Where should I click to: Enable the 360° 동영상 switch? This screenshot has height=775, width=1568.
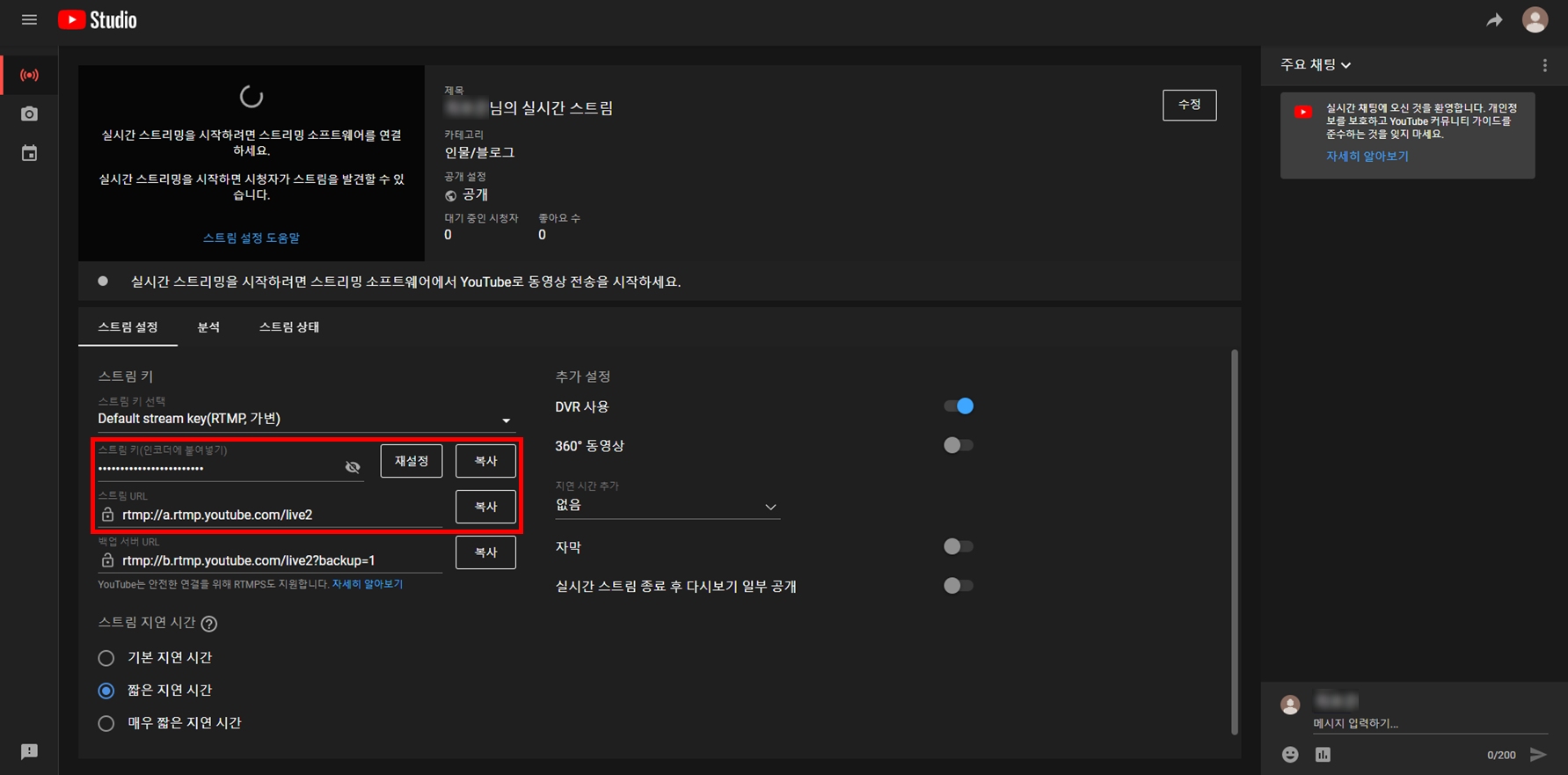coord(958,445)
